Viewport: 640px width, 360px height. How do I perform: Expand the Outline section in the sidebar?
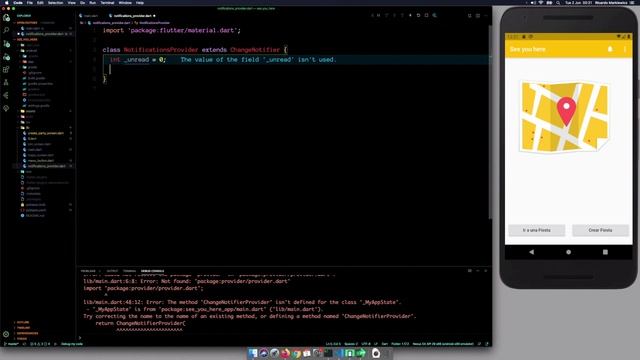(23, 322)
